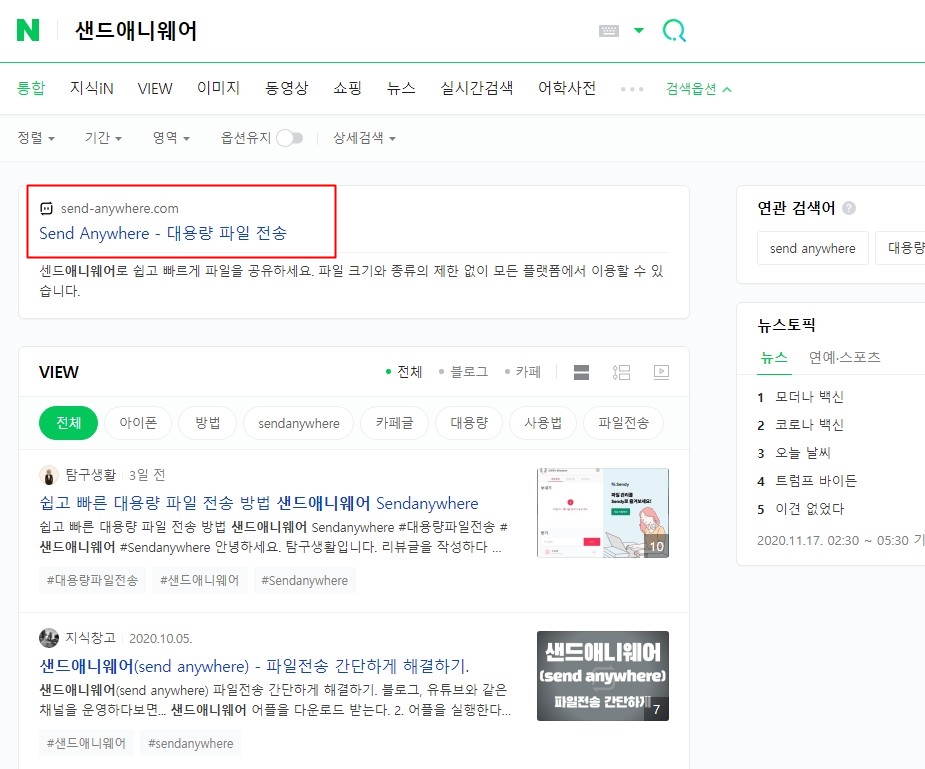Open 샌드애니웨어(send anywhere) - 파일전송 간단하게 해결하기 title
925x769 pixels.
(254, 666)
